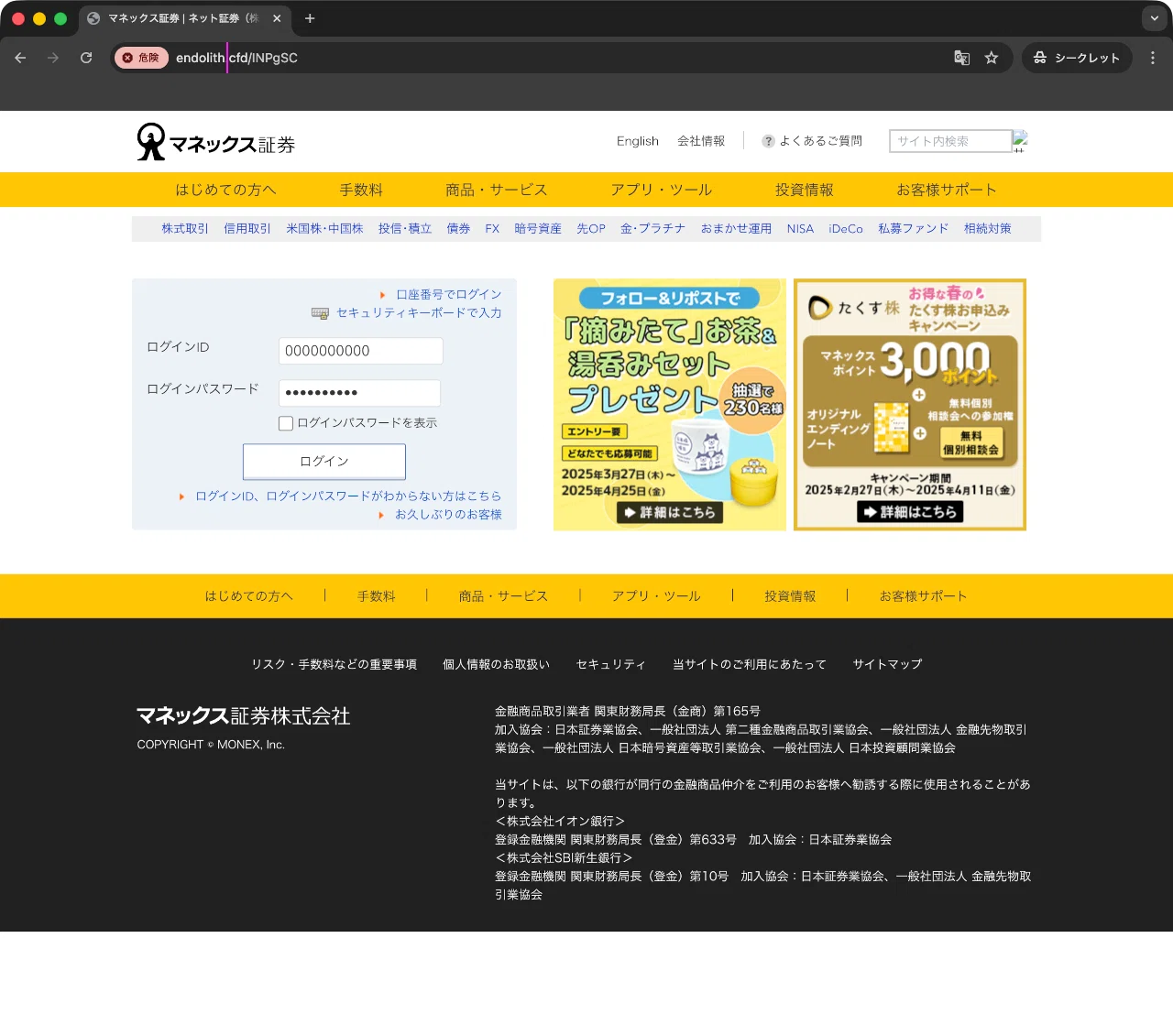The height and width of the screenshot is (1036, 1173).
Task: Select 口座番号でログイン link
Action: (x=449, y=295)
